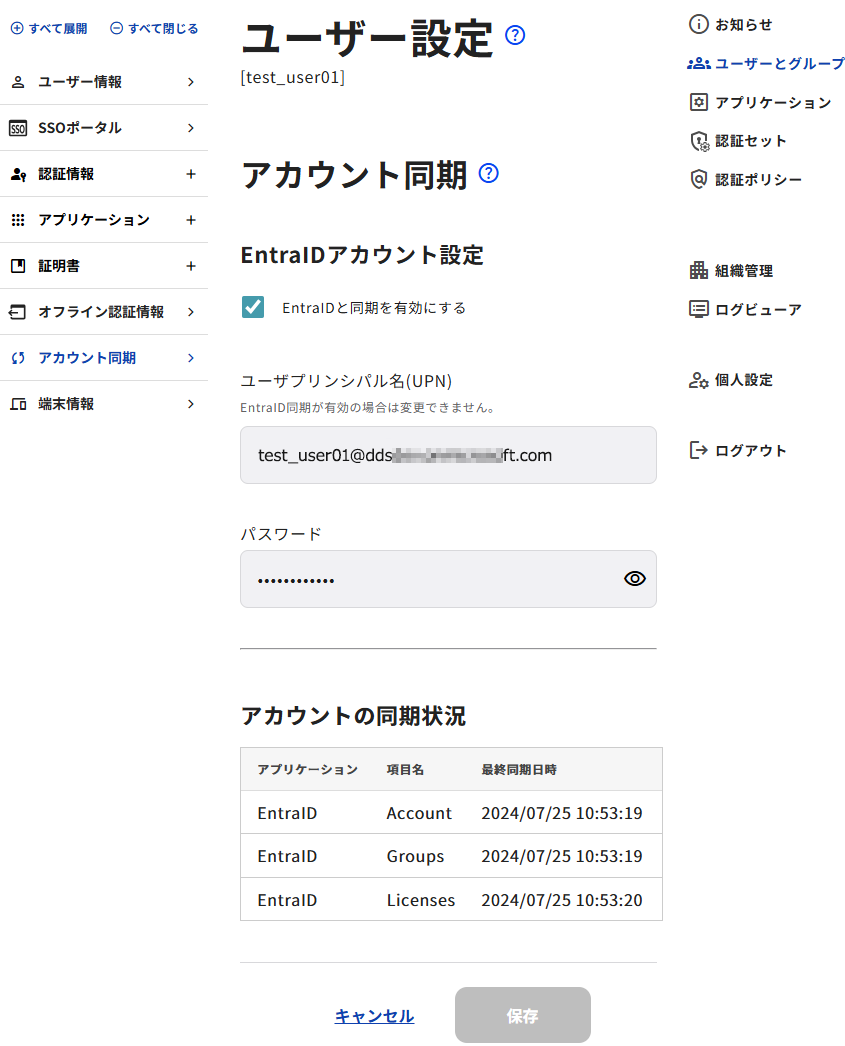Click the キャンセル link

(374, 1016)
